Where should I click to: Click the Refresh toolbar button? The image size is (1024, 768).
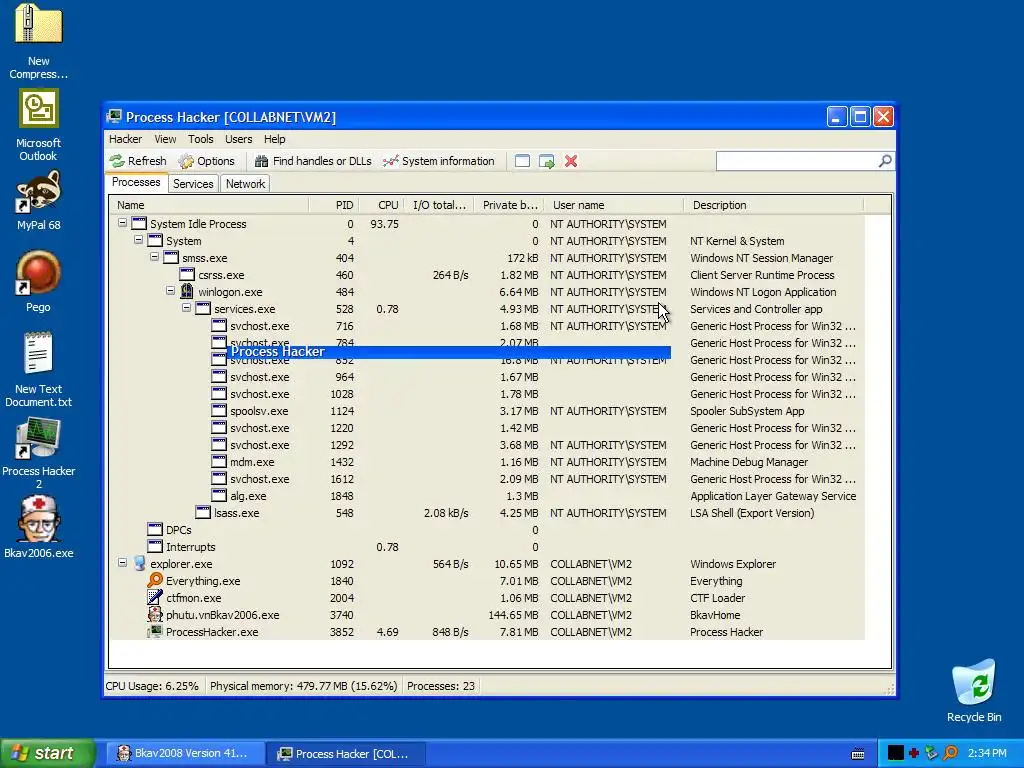pyautogui.click(x=138, y=161)
